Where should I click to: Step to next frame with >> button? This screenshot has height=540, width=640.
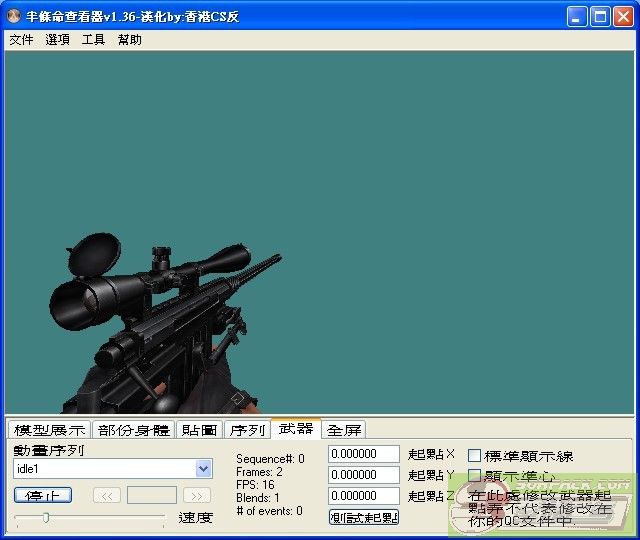[x=197, y=495]
